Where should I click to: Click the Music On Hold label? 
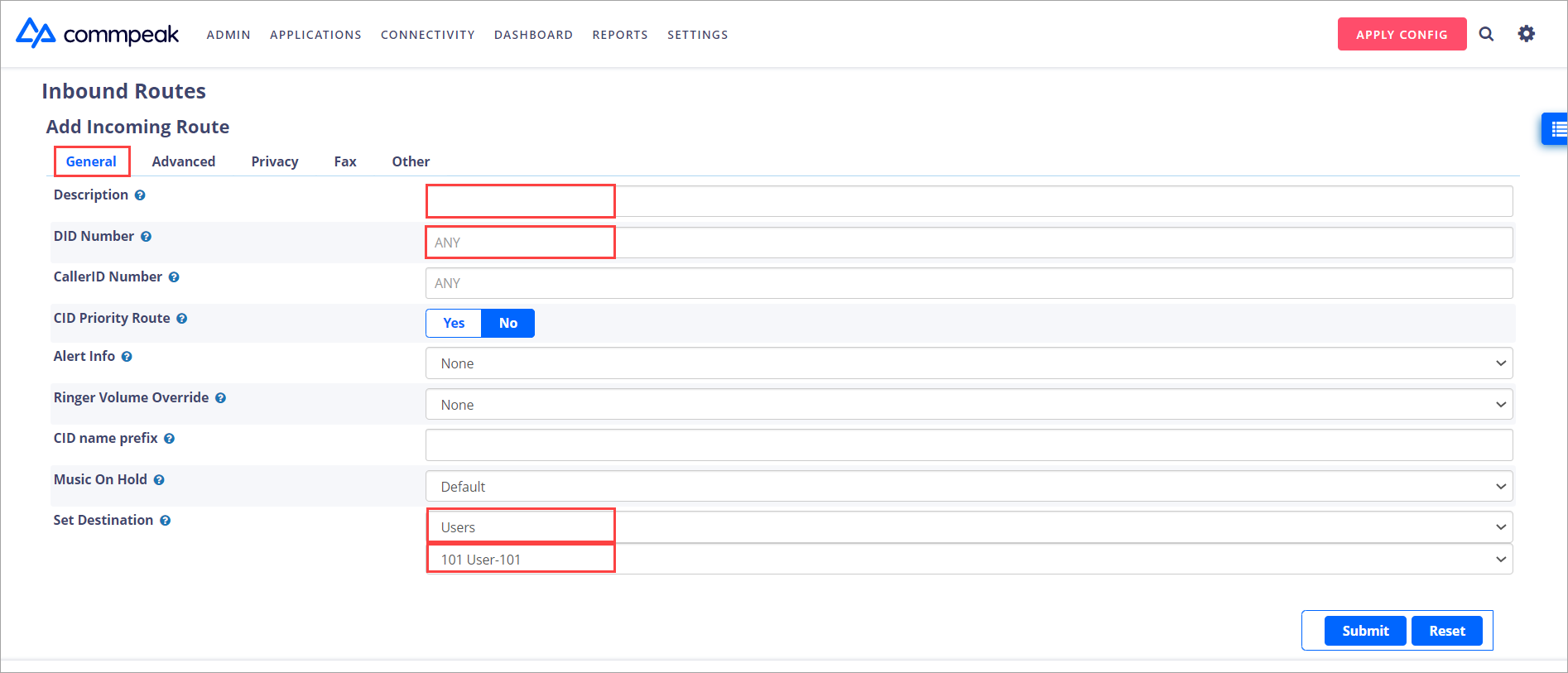pos(100,479)
